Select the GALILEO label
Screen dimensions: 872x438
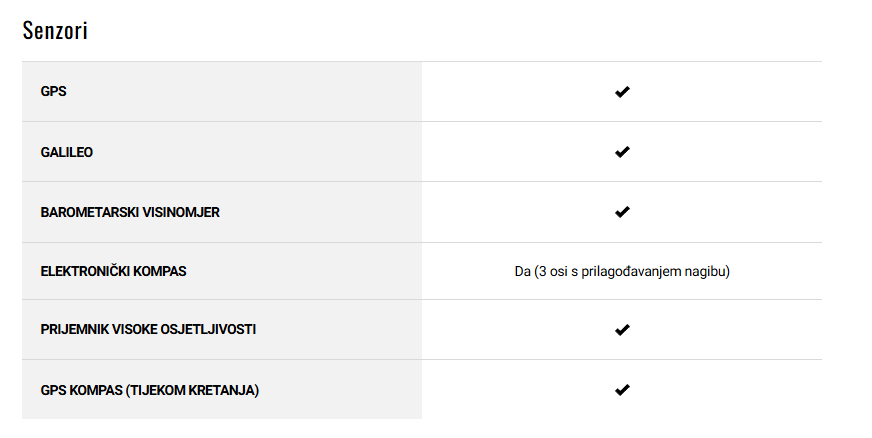tap(67, 152)
